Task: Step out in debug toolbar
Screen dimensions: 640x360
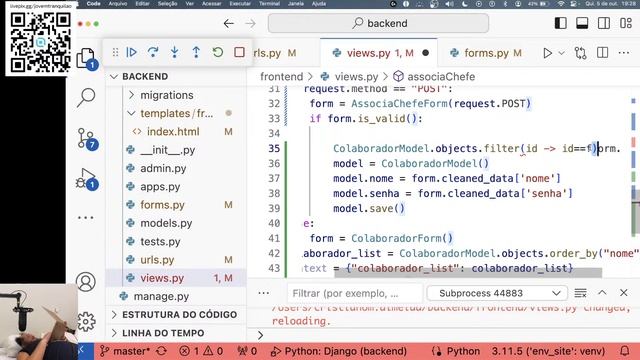Action: click(x=196, y=52)
